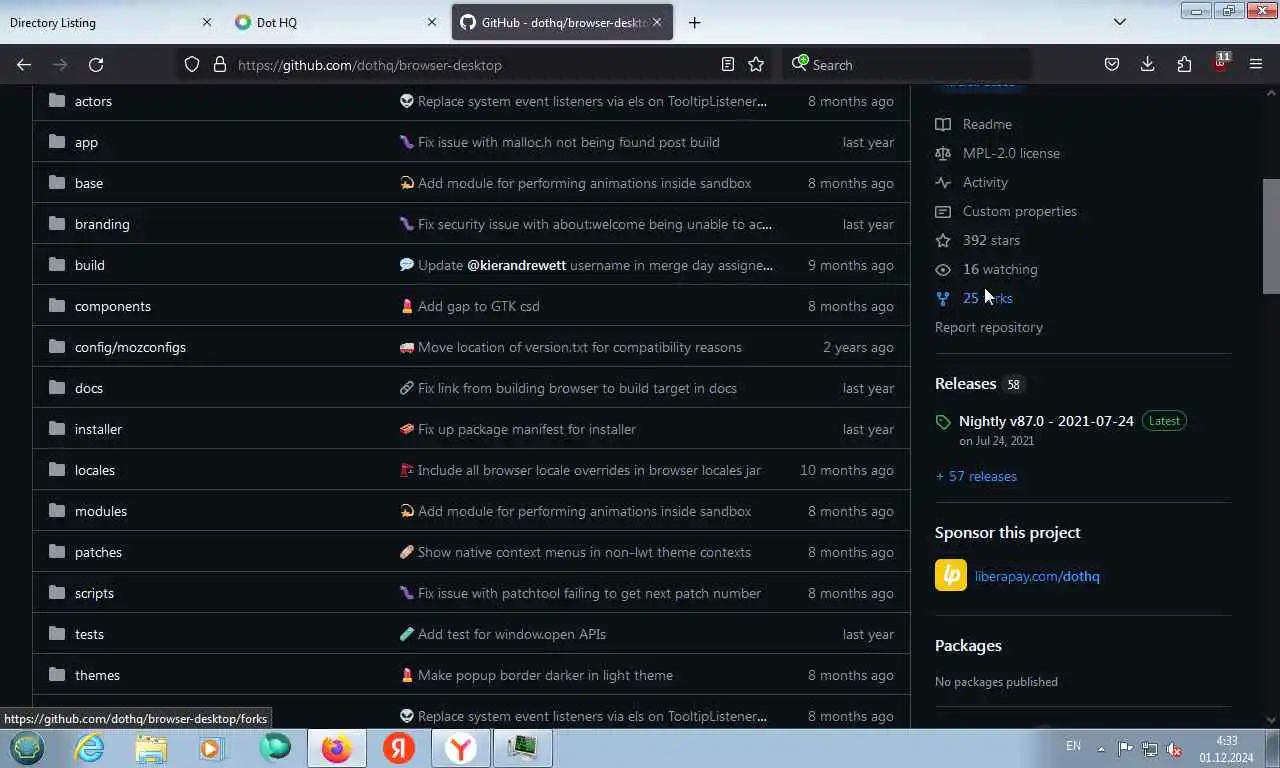The height and width of the screenshot is (768, 1280).
Task: Open the Pocket save icon
Action: 1112,65
